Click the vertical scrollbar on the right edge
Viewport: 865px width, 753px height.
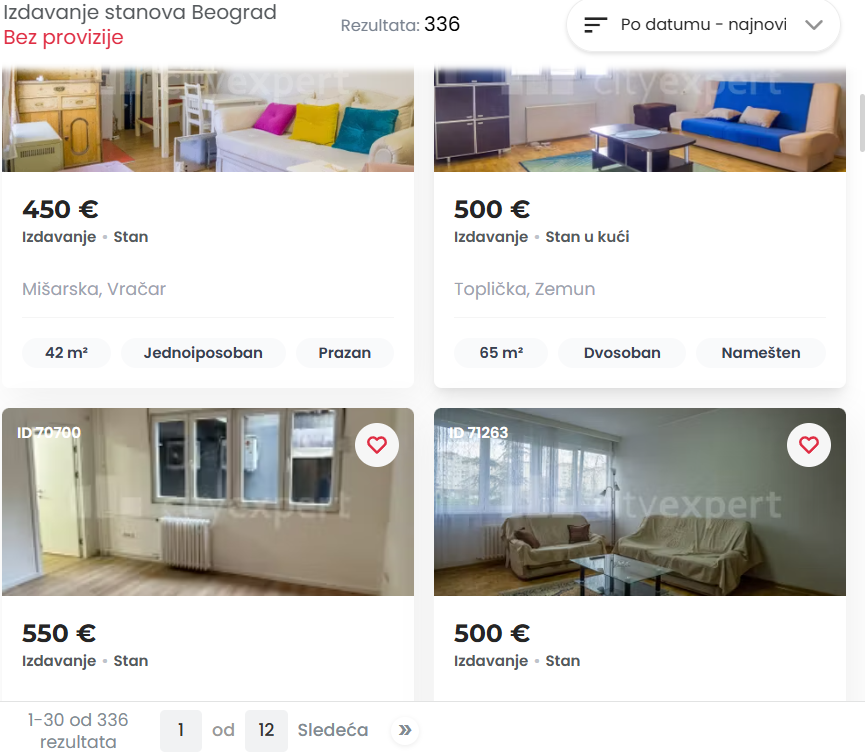point(862,122)
